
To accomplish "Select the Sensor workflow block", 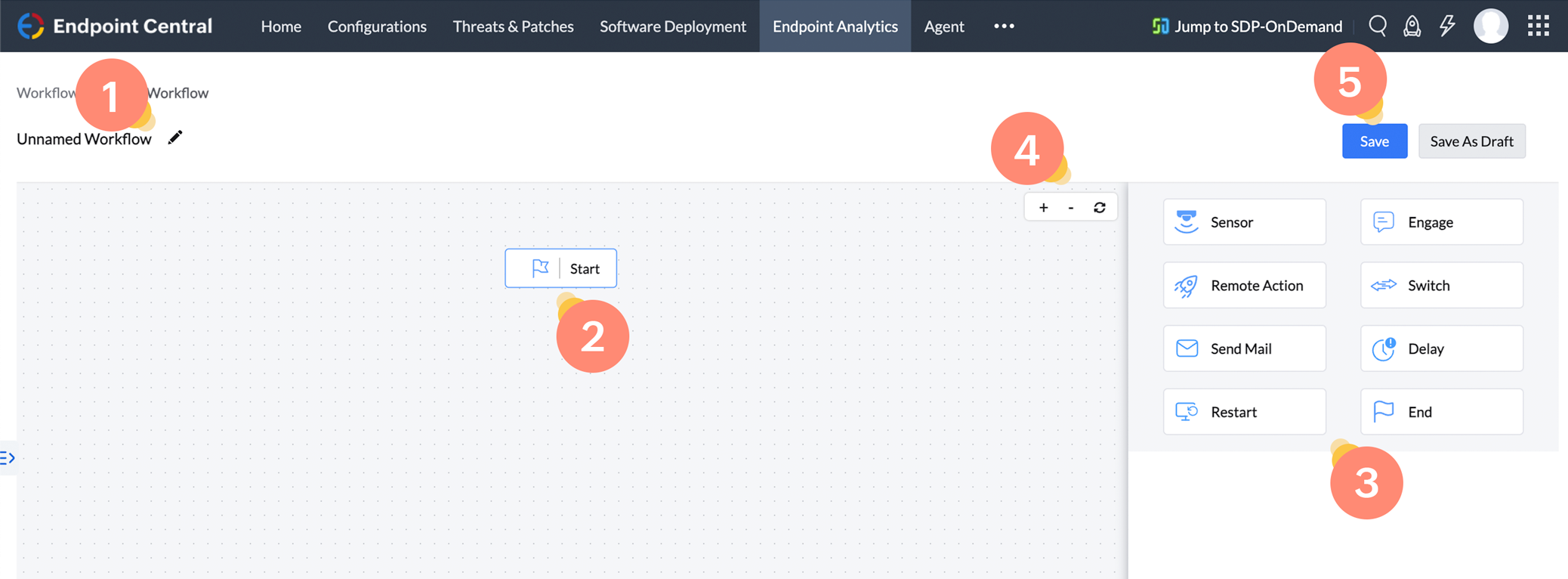I will [1244, 222].
